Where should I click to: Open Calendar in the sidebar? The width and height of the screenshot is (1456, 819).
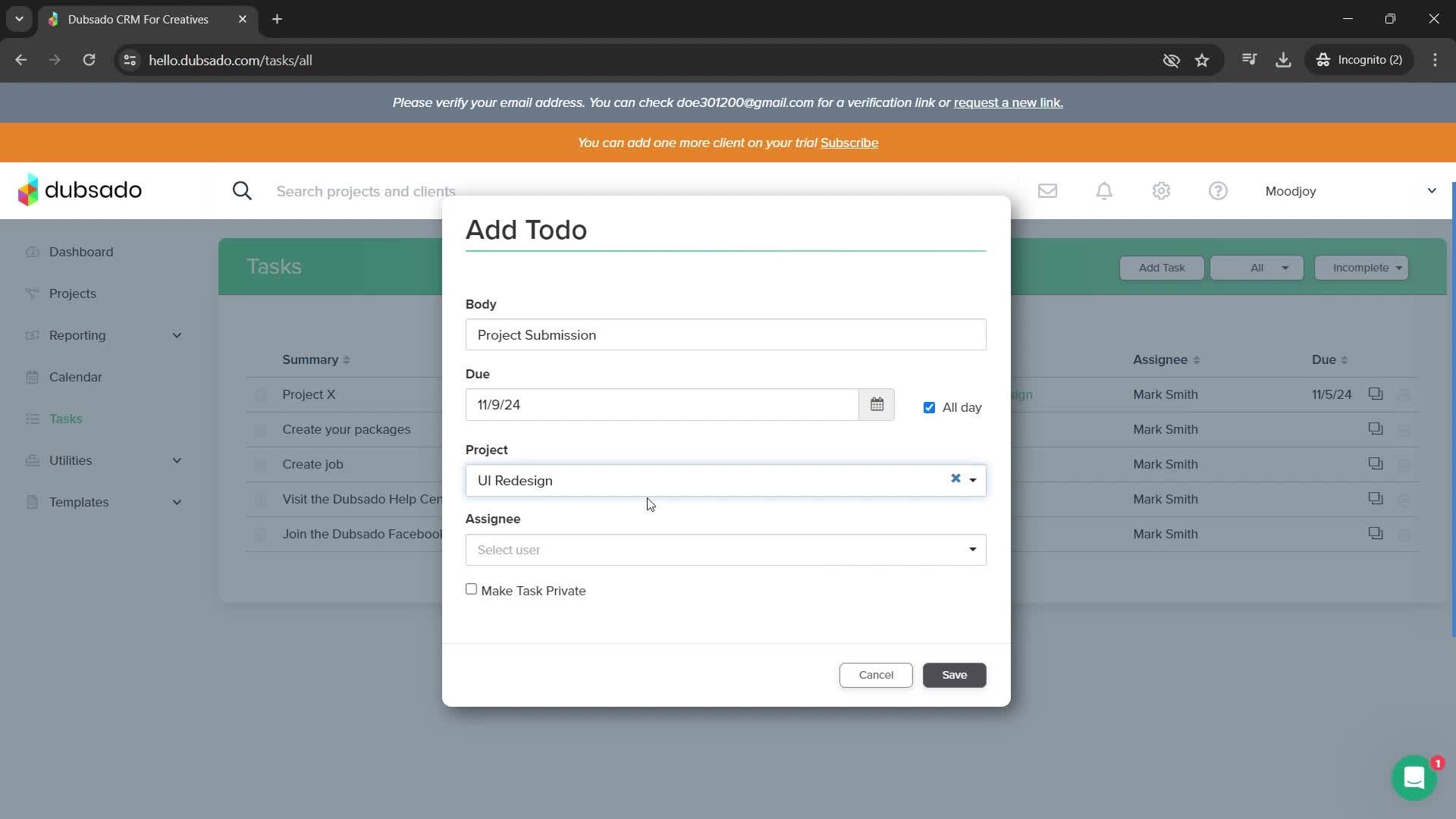pyautogui.click(x=75, y=377)
